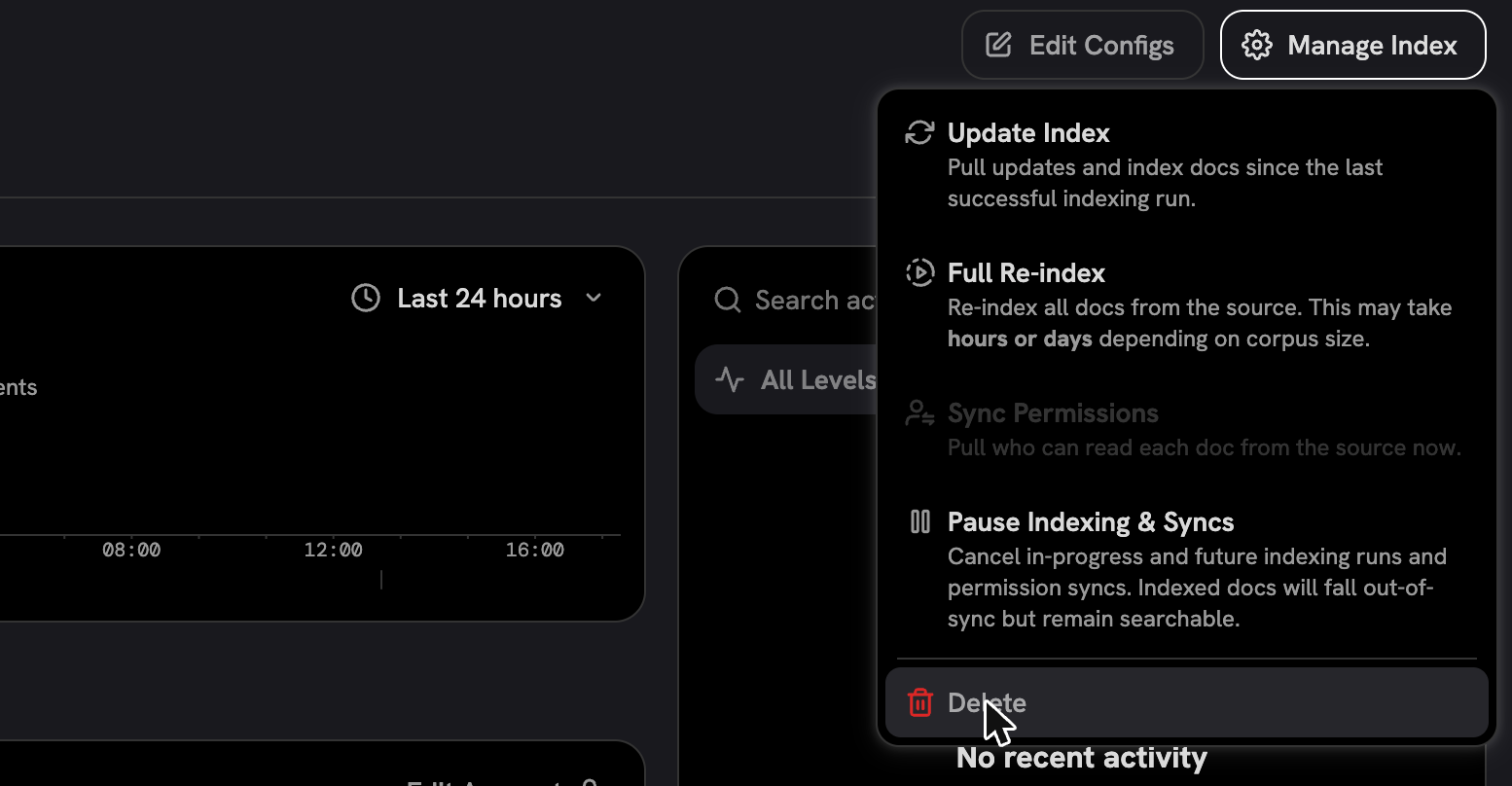Screen dimensions: 1512x786
Task: Click the pause bars icon
Action: [920, 522]
